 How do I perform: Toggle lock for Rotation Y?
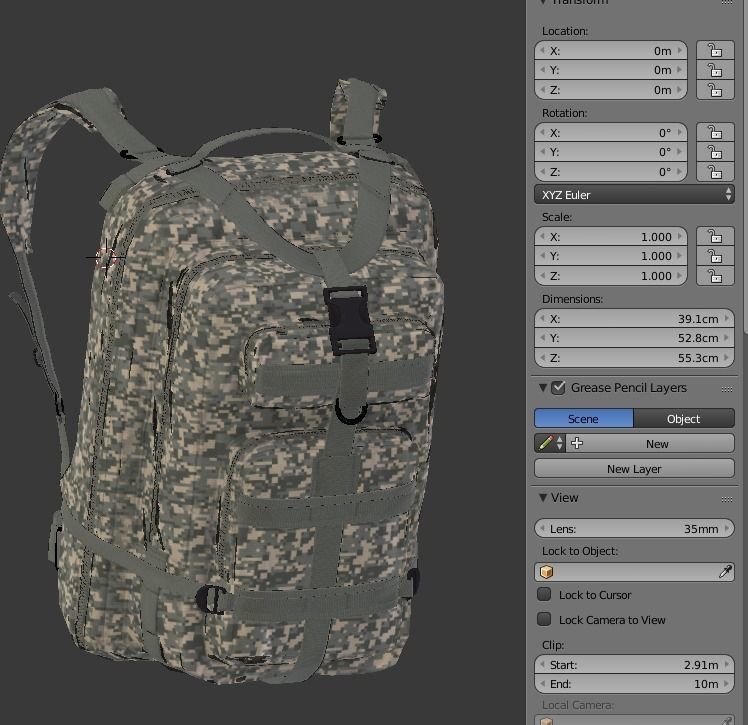tap(715, 152)
